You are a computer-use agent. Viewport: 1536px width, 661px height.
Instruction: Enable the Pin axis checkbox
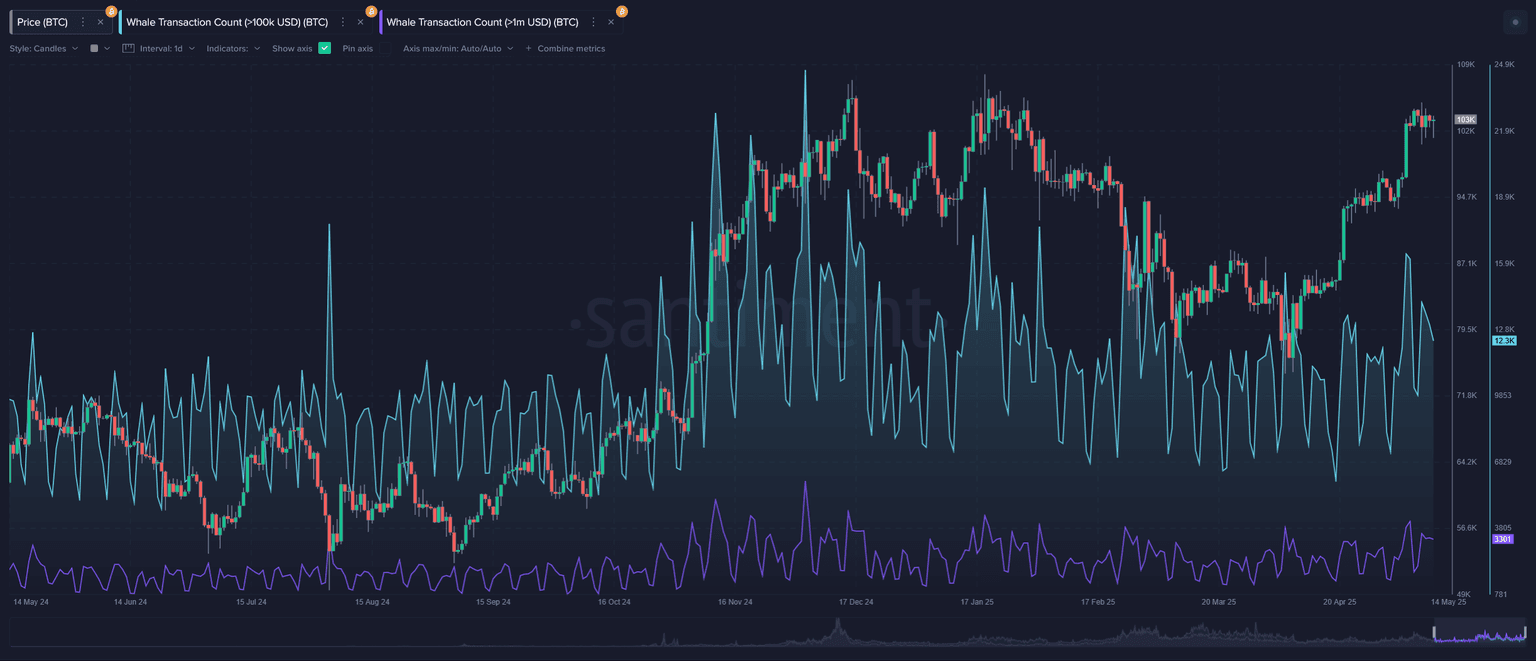(385, 48)
